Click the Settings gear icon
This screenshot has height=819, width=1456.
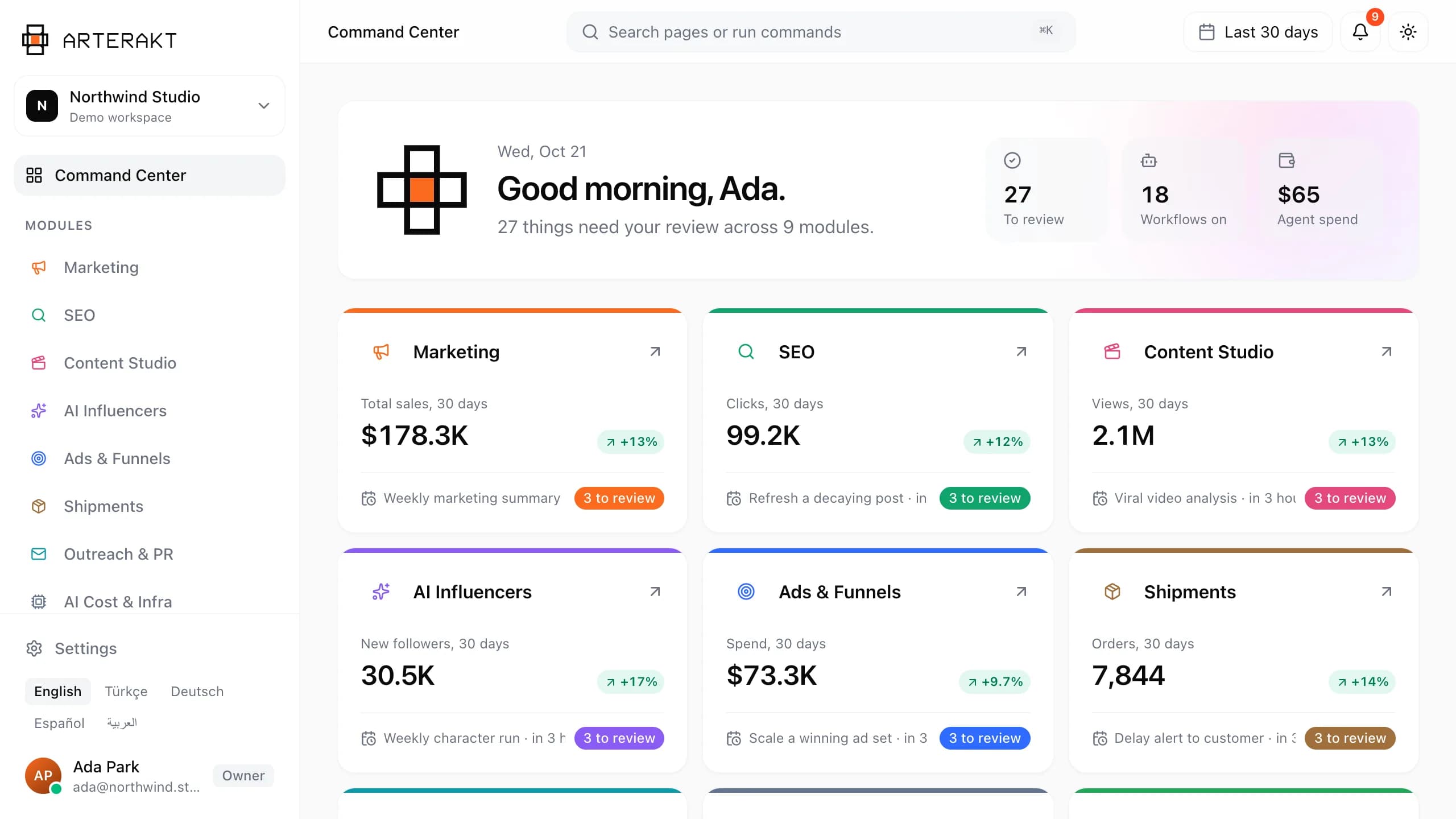[34, 648]
